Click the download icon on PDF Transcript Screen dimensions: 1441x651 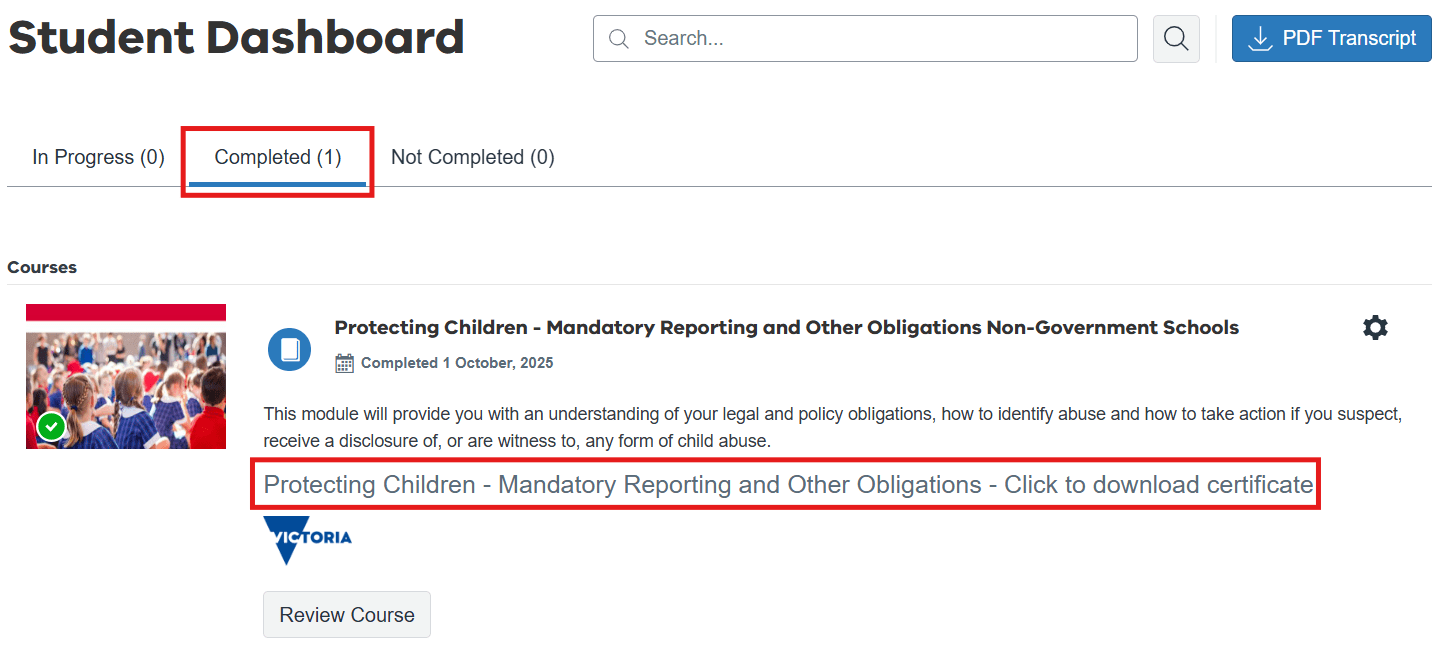[x=1260, y=39]
